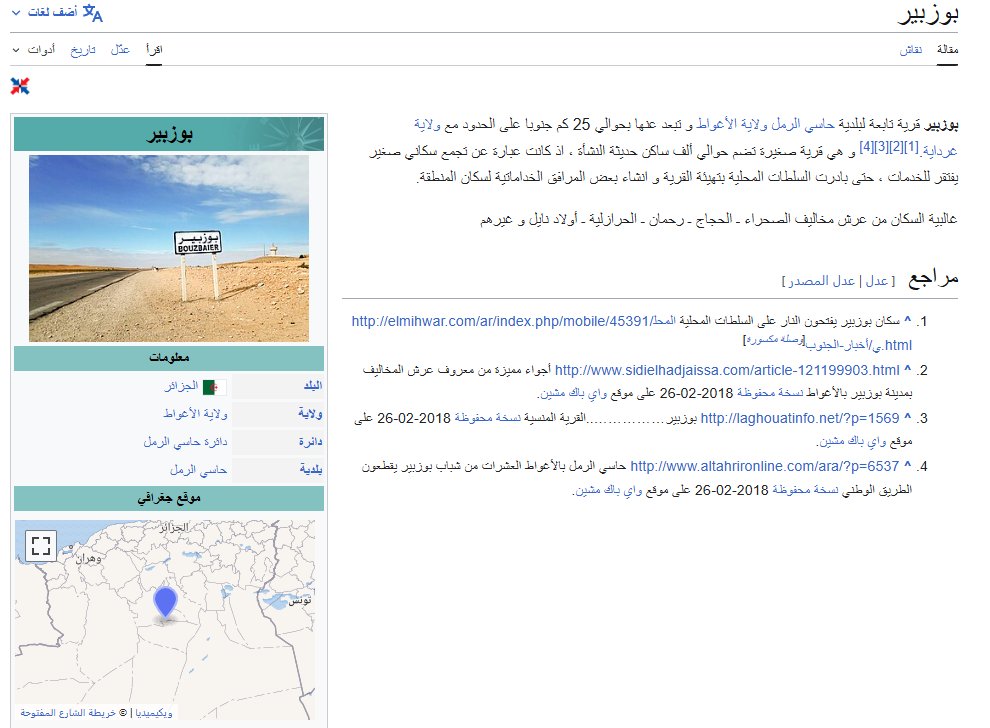
Task: Open دائرة حاسي الرمل link
Action: point(185,441)
